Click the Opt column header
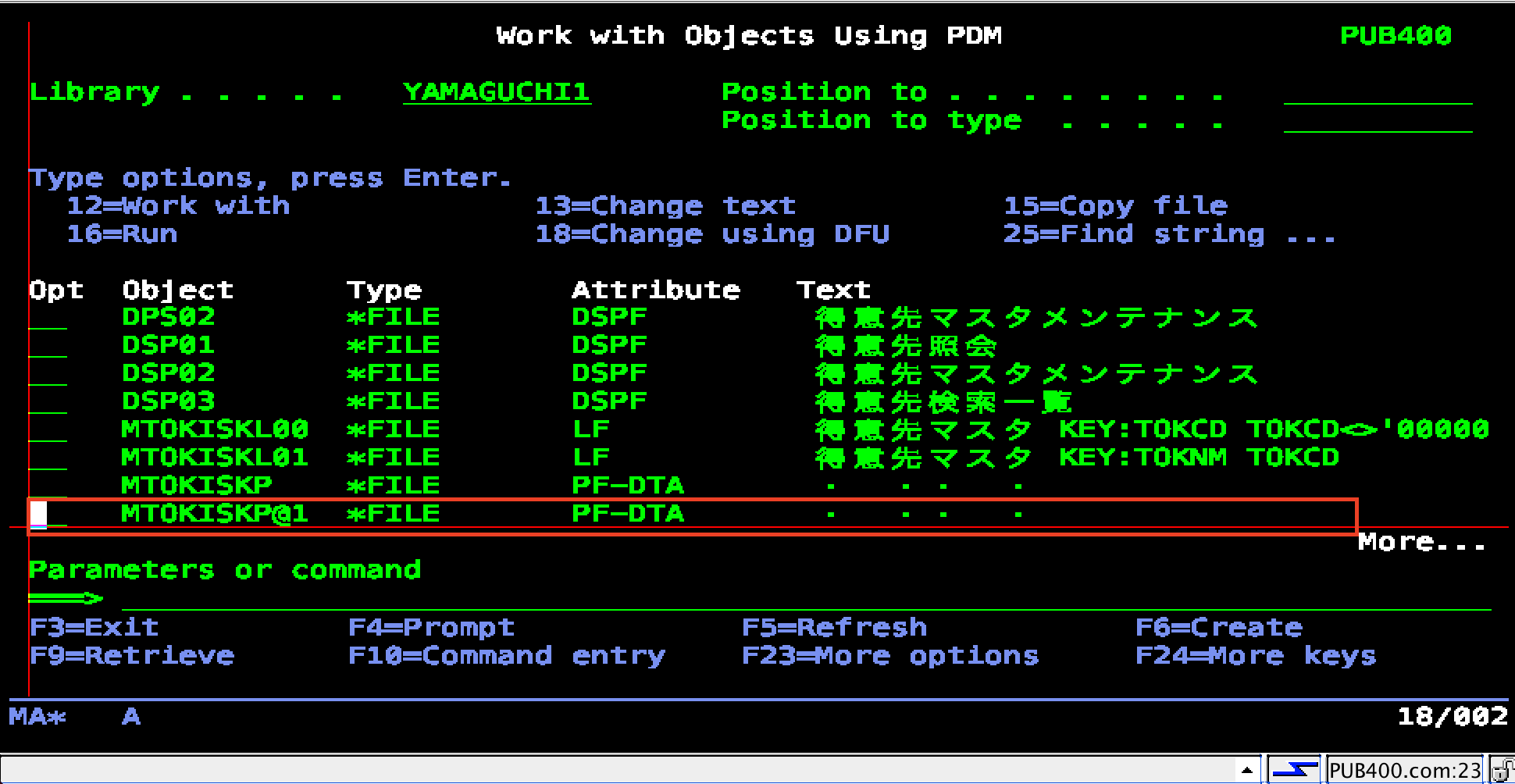Screen dimensions: 1515x784 (56, 290)
